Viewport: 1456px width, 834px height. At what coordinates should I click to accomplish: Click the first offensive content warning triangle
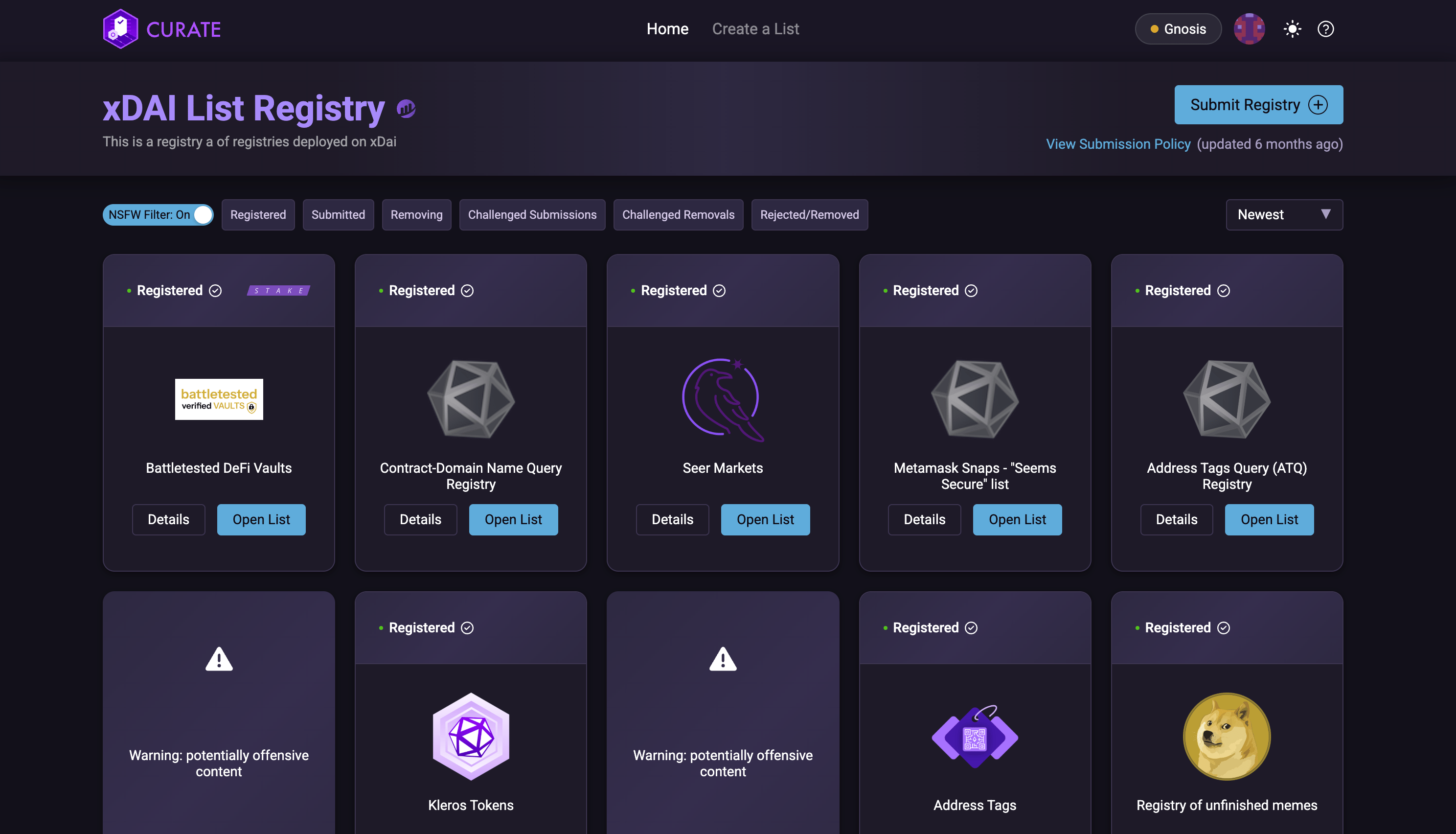(219, 659)
